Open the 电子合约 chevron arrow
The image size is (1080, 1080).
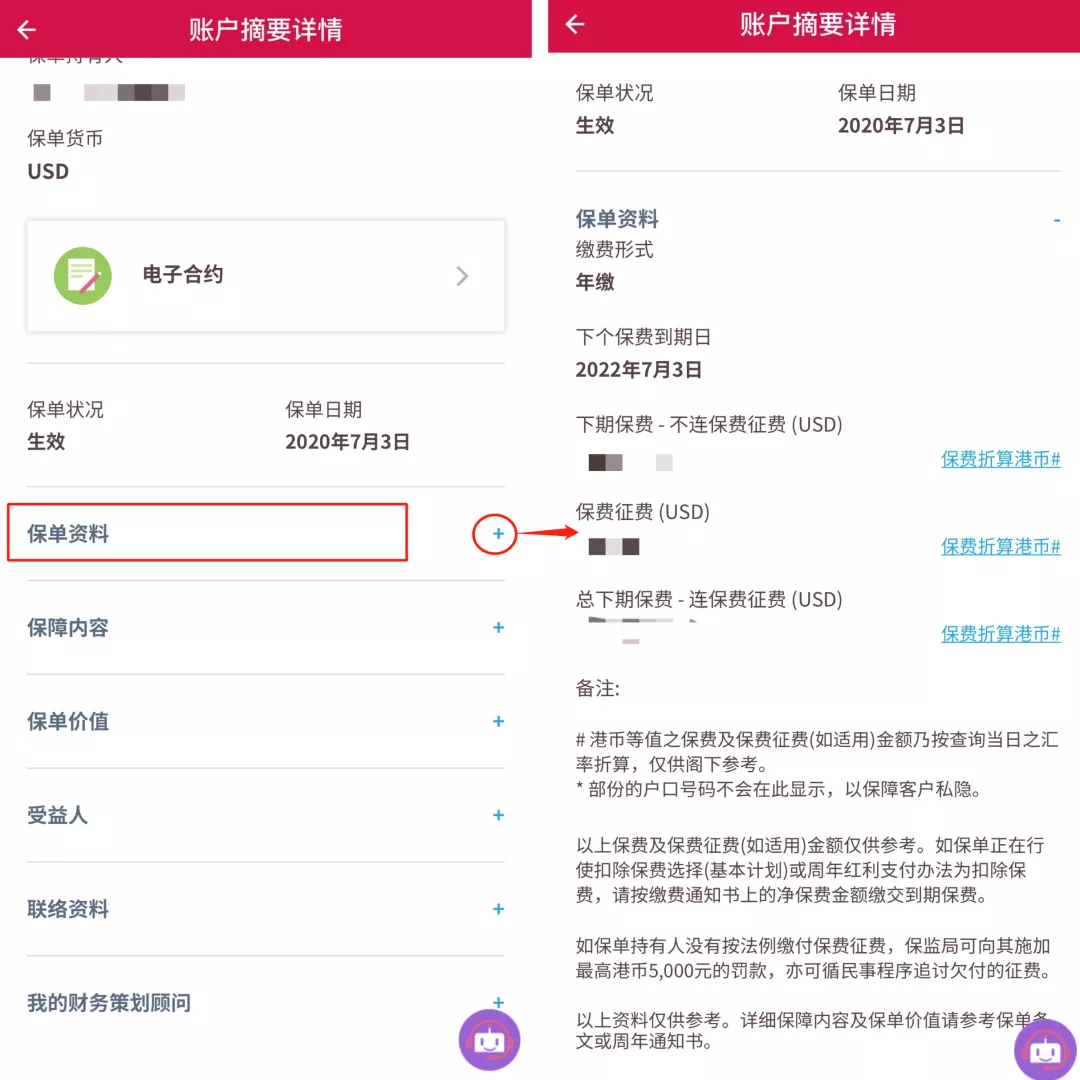462,276
